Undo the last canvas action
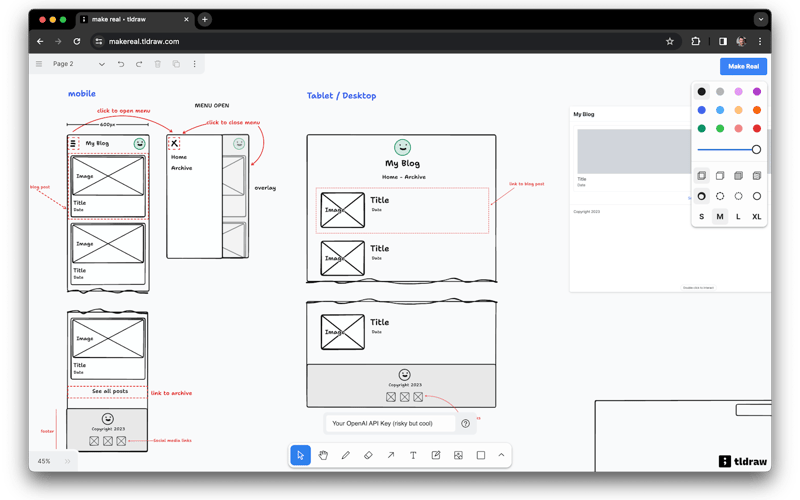Screen dimensions: 800x500 pyautogui.click(x=121, y=64)
